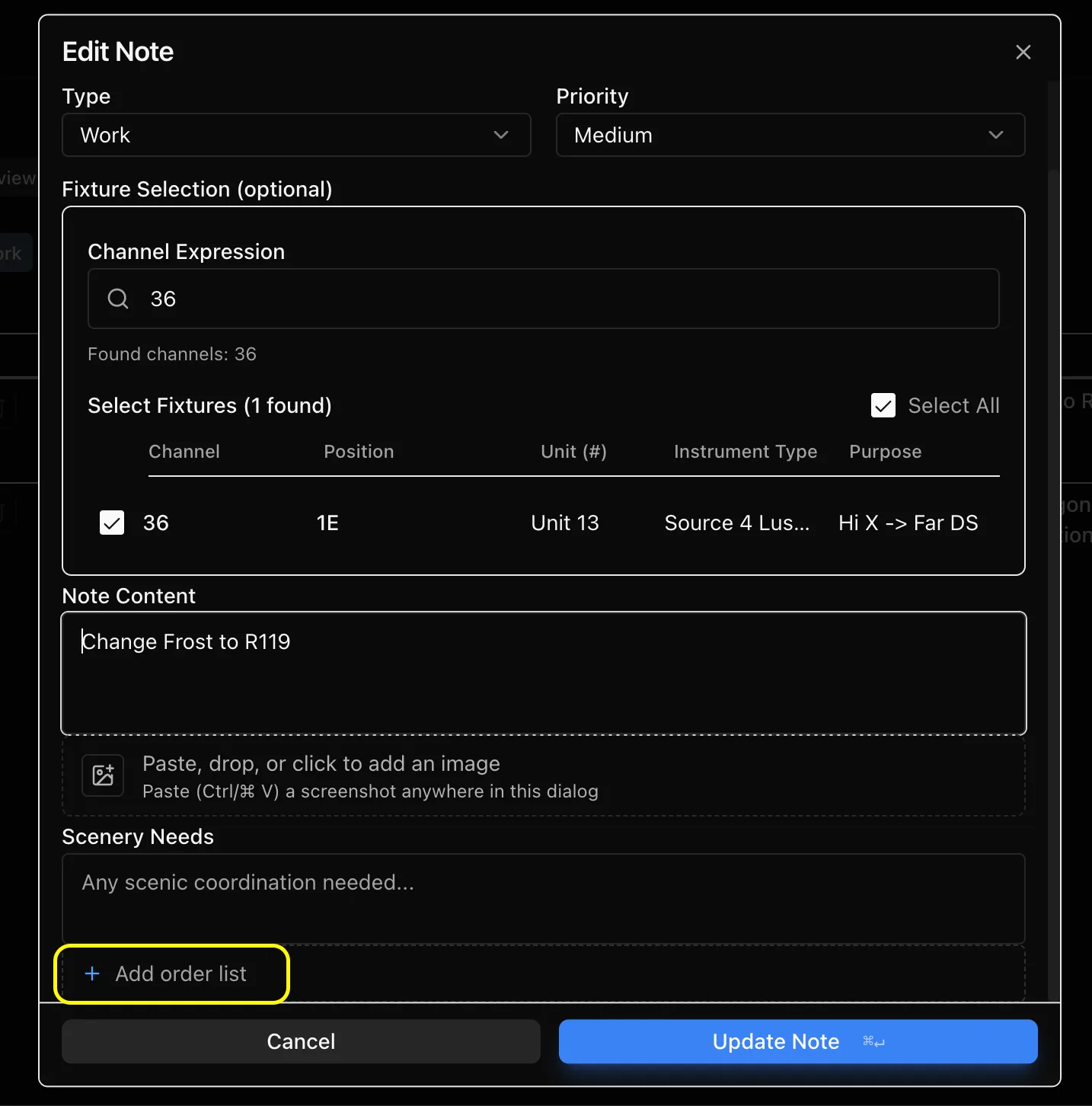This screenshot has width=1092, height=1106.
Task: Click the Cancel button
Action: pos(301,1041)
